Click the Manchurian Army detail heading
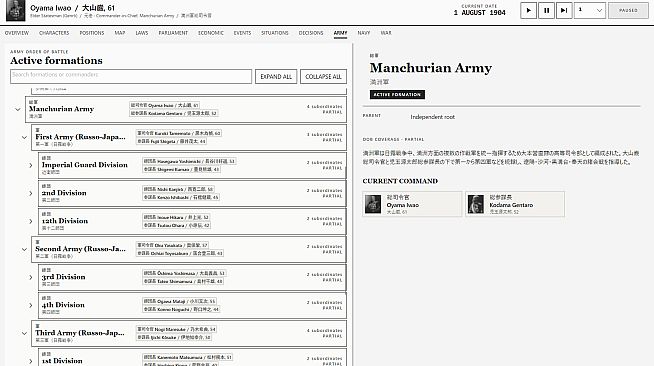The image size is (654, 366). coord(430,68)
